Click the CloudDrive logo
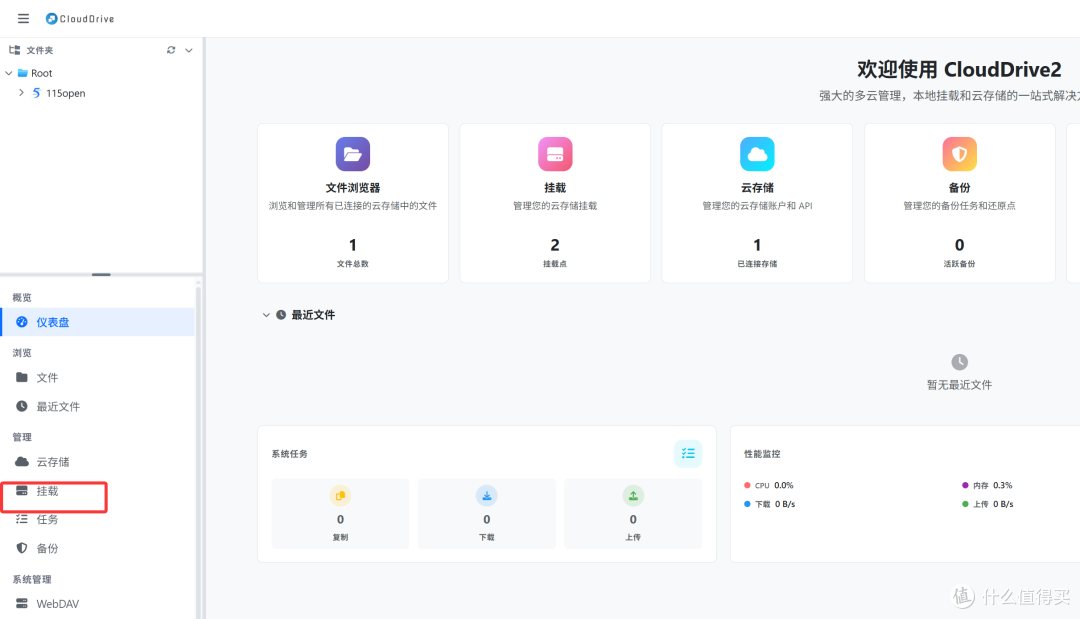Screen dimensions: 1080x619 coord(80,19)
